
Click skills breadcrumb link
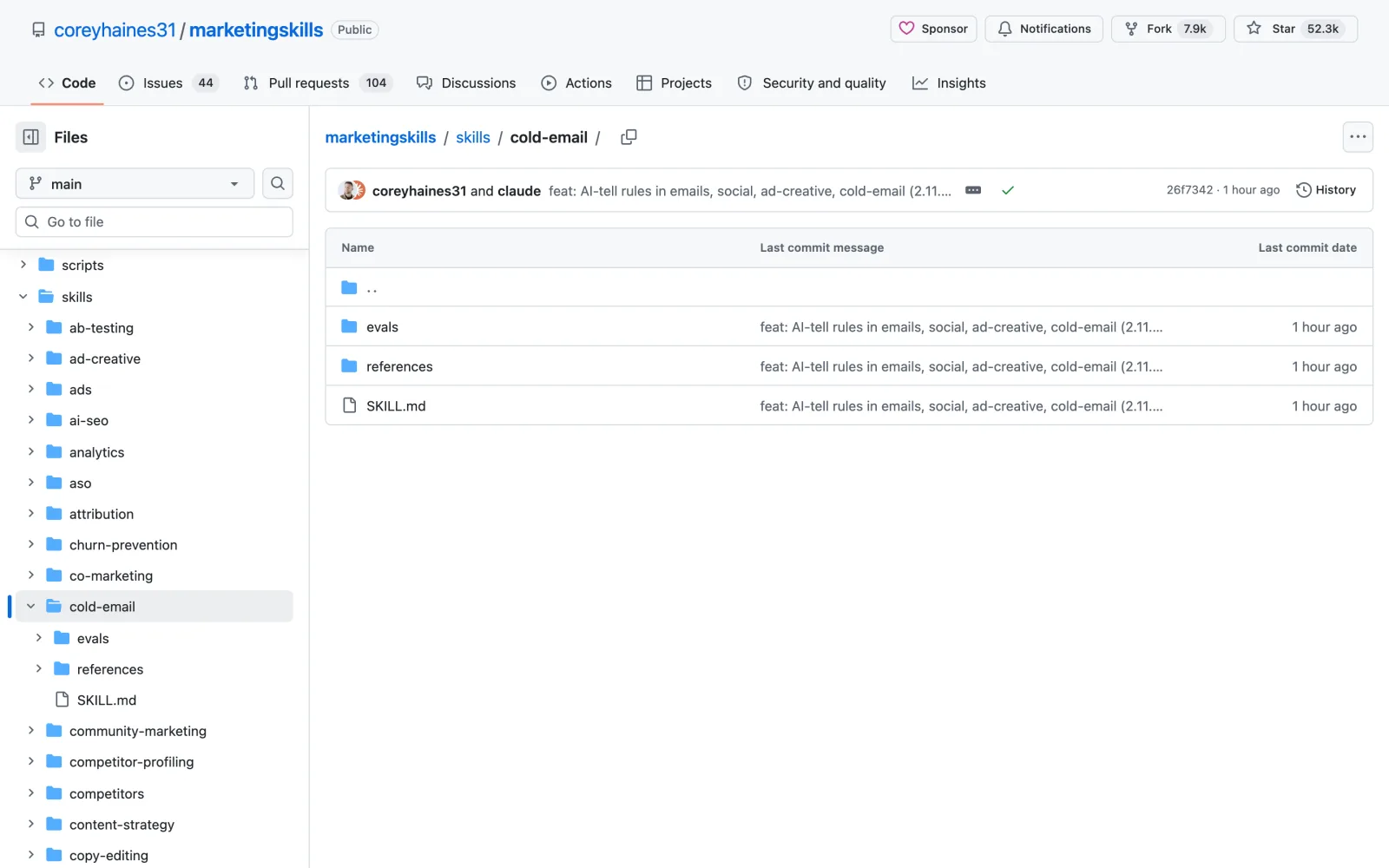(x=473, y=137)
